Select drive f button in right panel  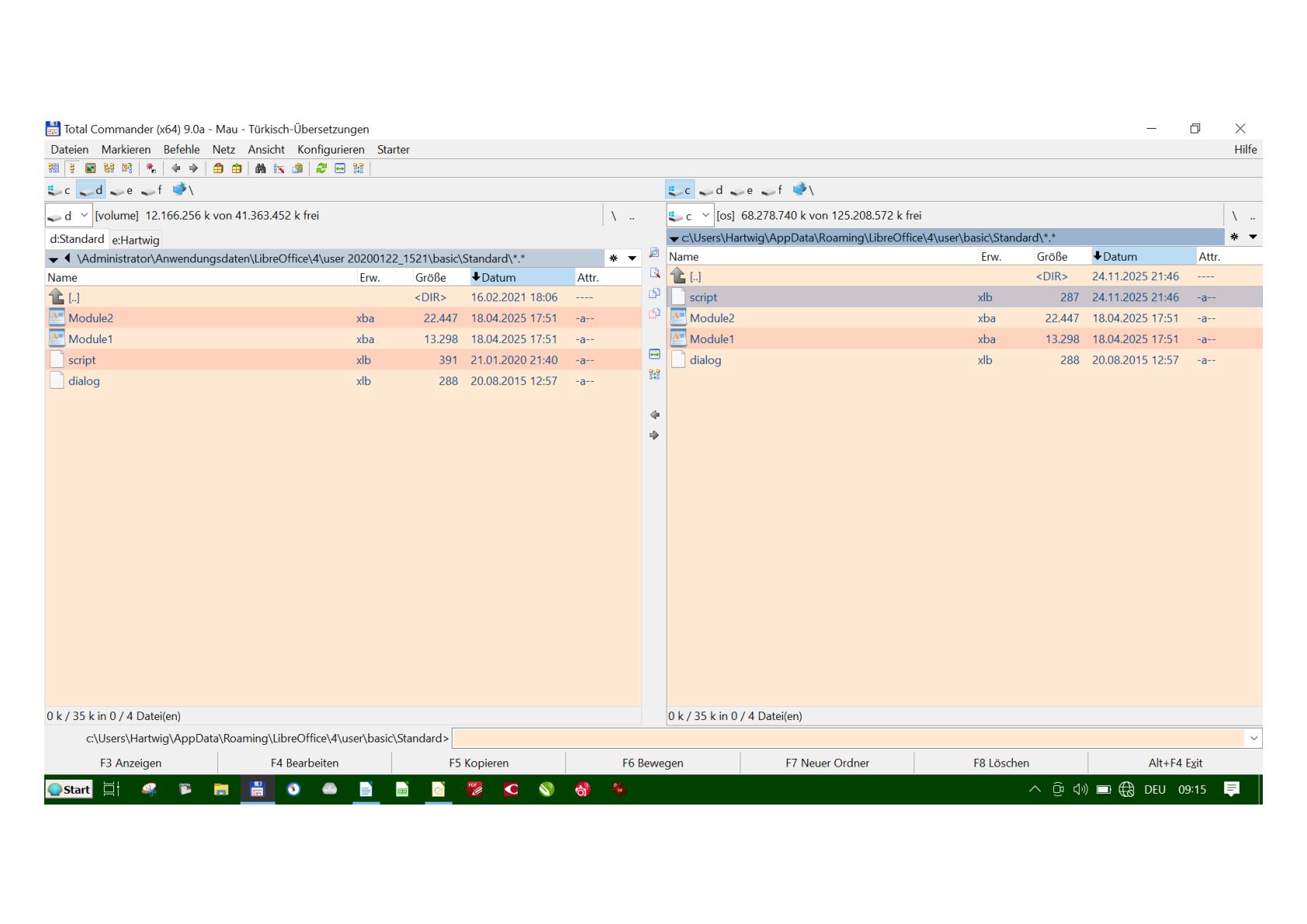772,190
